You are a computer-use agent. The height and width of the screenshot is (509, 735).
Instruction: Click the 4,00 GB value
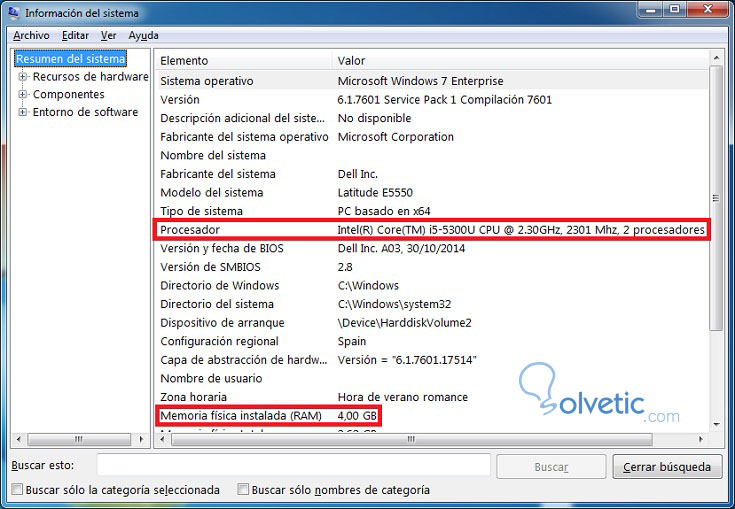[x=357, y=416]
